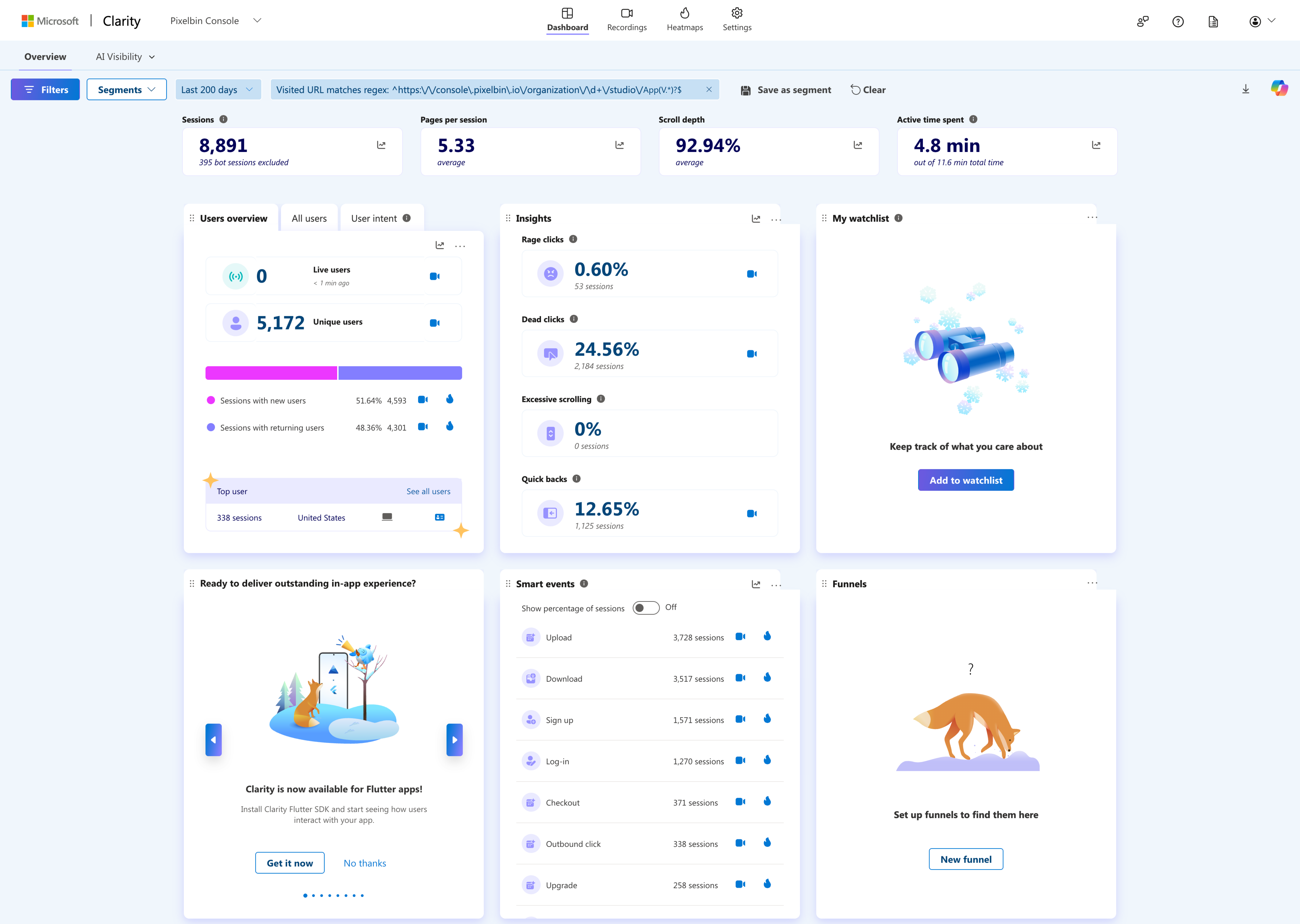Open trend chart for Sessions card

(381, 145)
